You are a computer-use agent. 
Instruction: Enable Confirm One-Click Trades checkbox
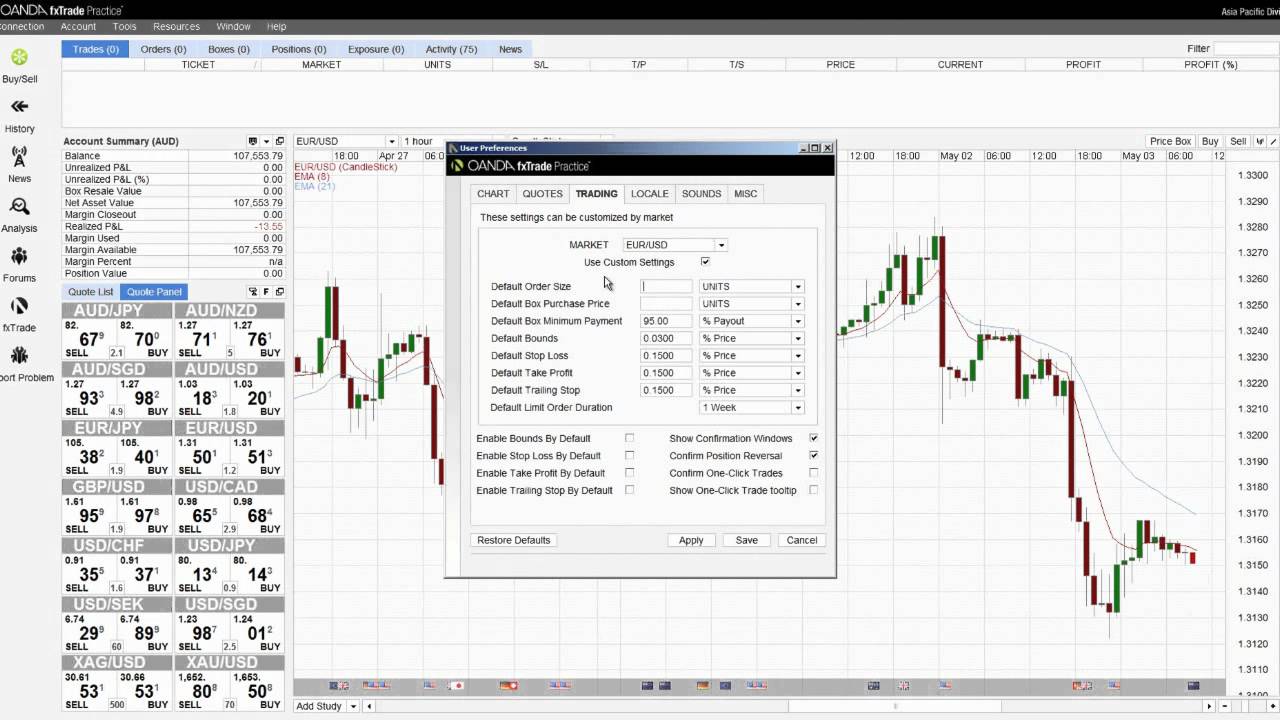(813, 473)
